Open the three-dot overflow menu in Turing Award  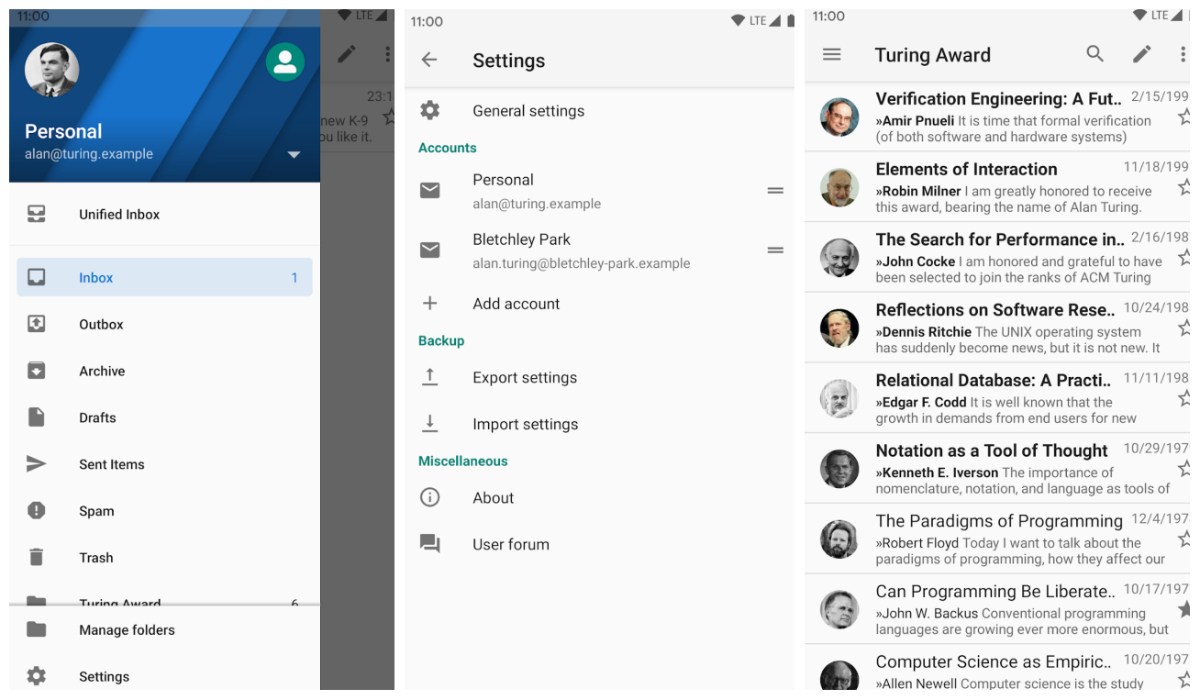pos(1183,54)
